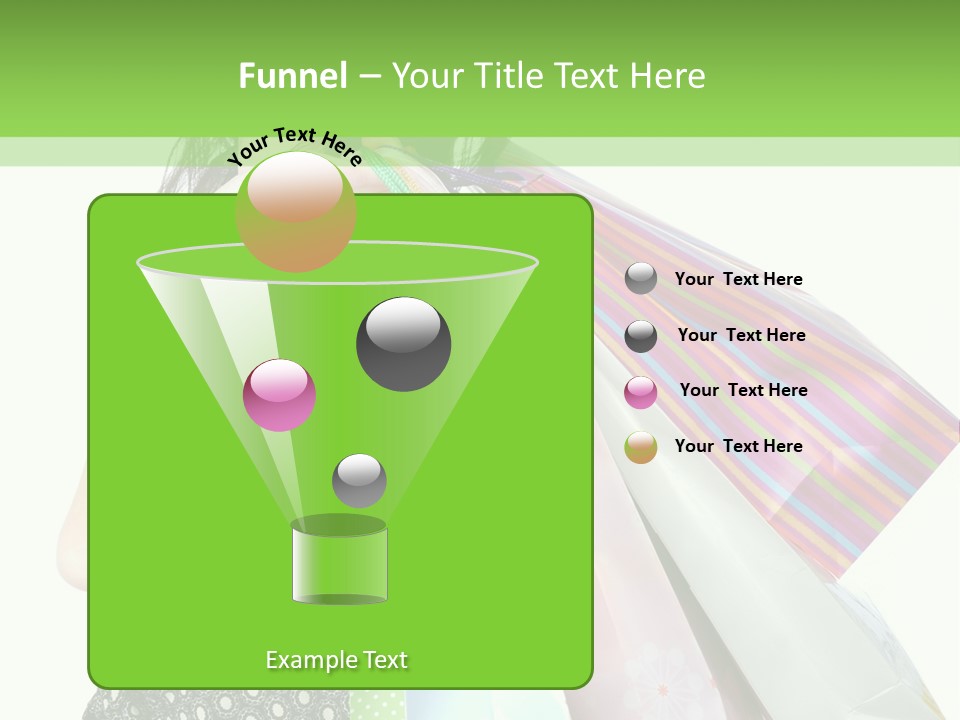Select the light gray legend bullet sphere
The height and width of the screenshot is (720, 960).
[x=641, y=279]
